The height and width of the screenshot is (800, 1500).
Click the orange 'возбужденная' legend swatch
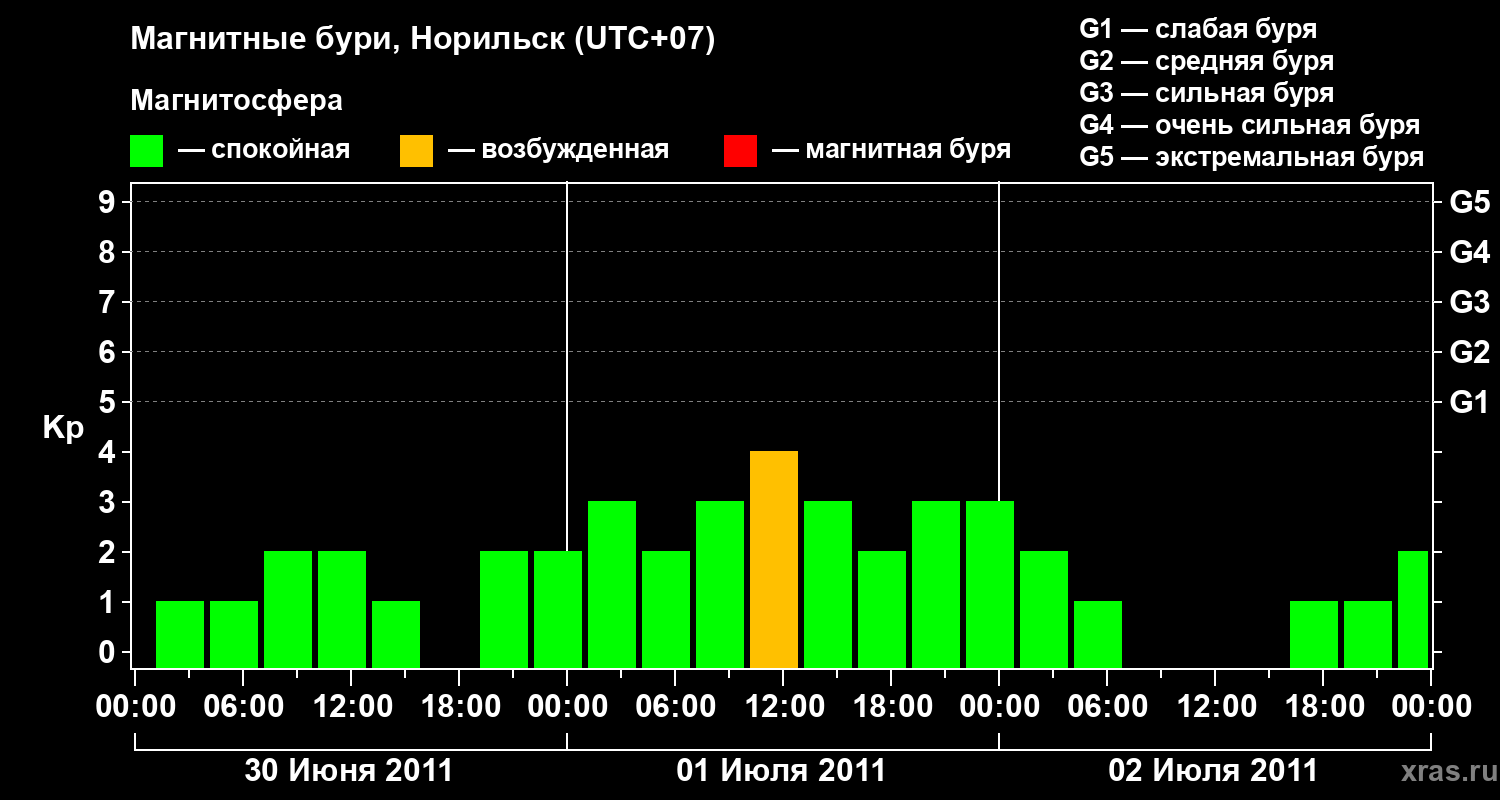coord(417,151)
